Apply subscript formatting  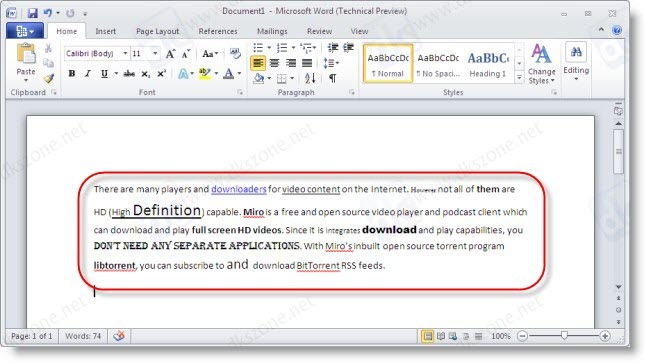tap(145, 74)
